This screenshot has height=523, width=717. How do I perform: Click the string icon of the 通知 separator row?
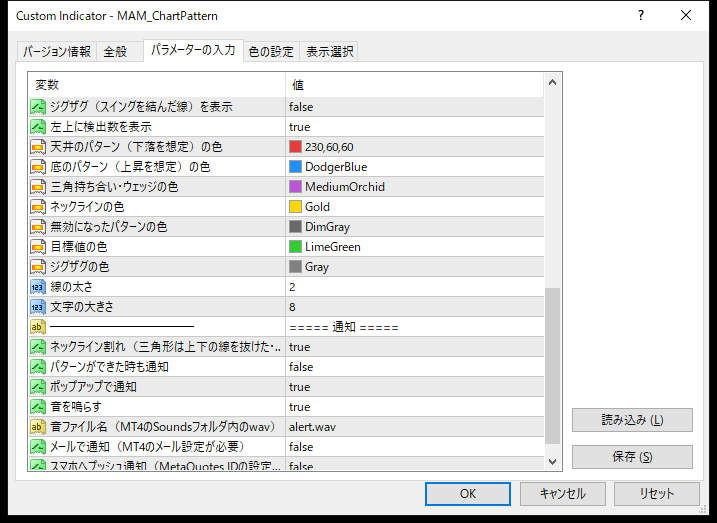[x=38, y=327]
